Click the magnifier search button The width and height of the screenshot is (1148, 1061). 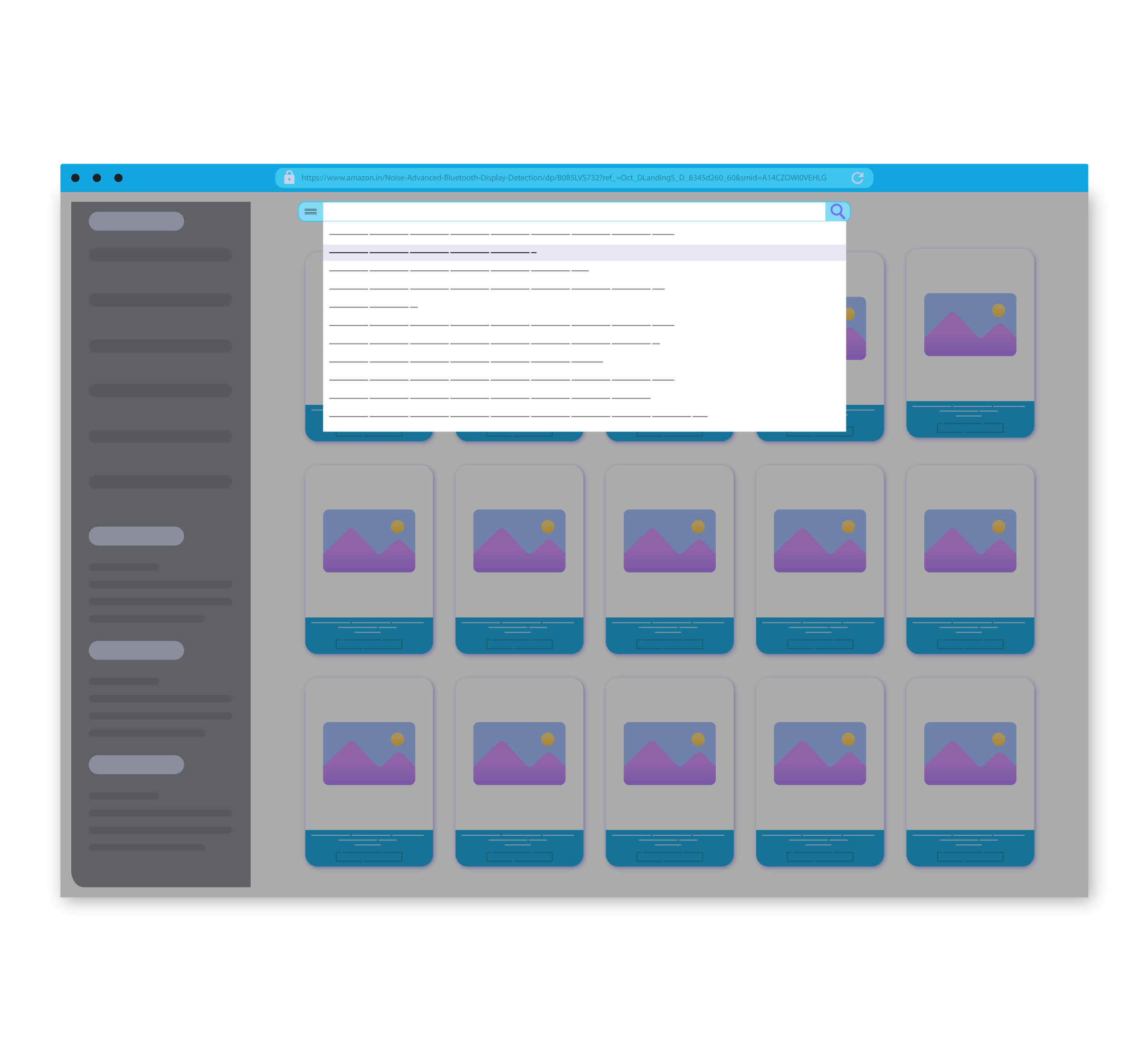837,212
